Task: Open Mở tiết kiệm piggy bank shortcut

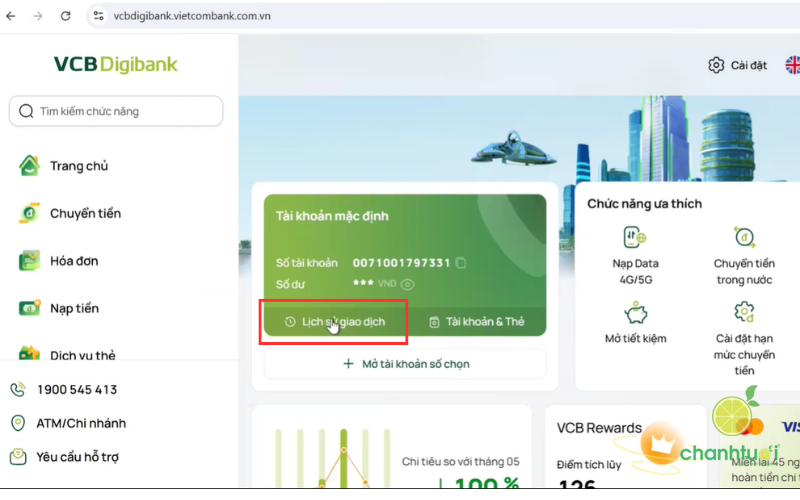Action: 635,322
